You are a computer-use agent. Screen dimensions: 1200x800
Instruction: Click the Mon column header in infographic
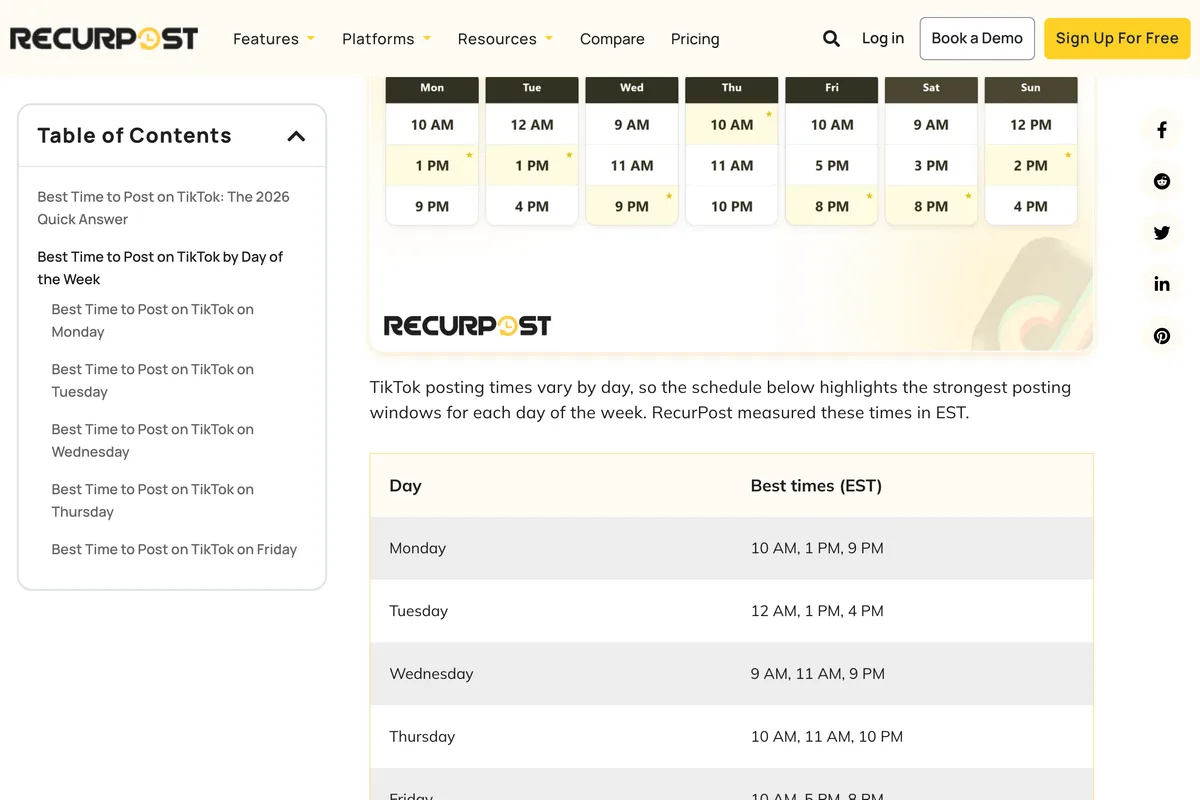[432, 88]
